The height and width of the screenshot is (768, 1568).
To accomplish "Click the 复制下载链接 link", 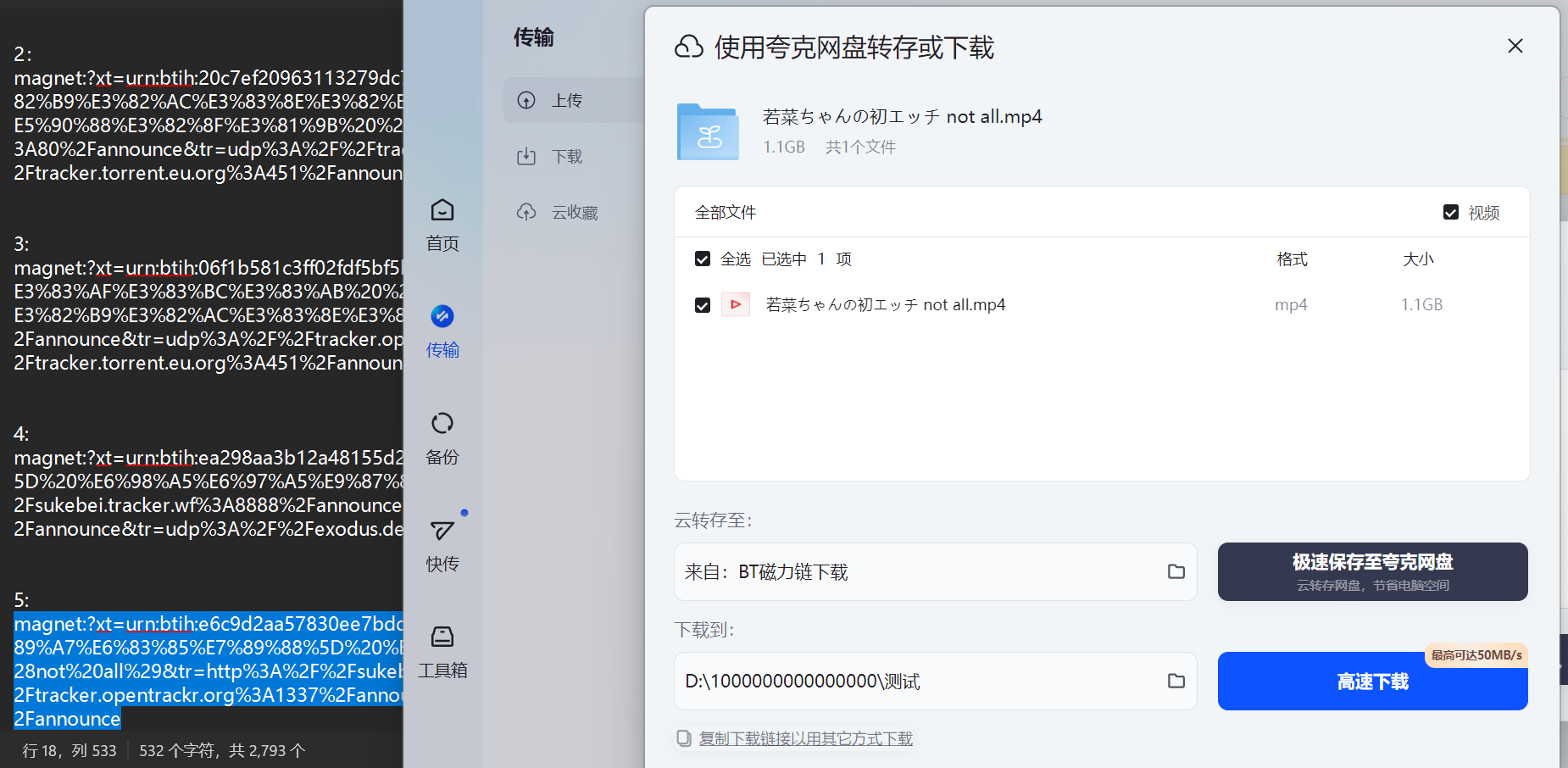I will tap(805, 737).
